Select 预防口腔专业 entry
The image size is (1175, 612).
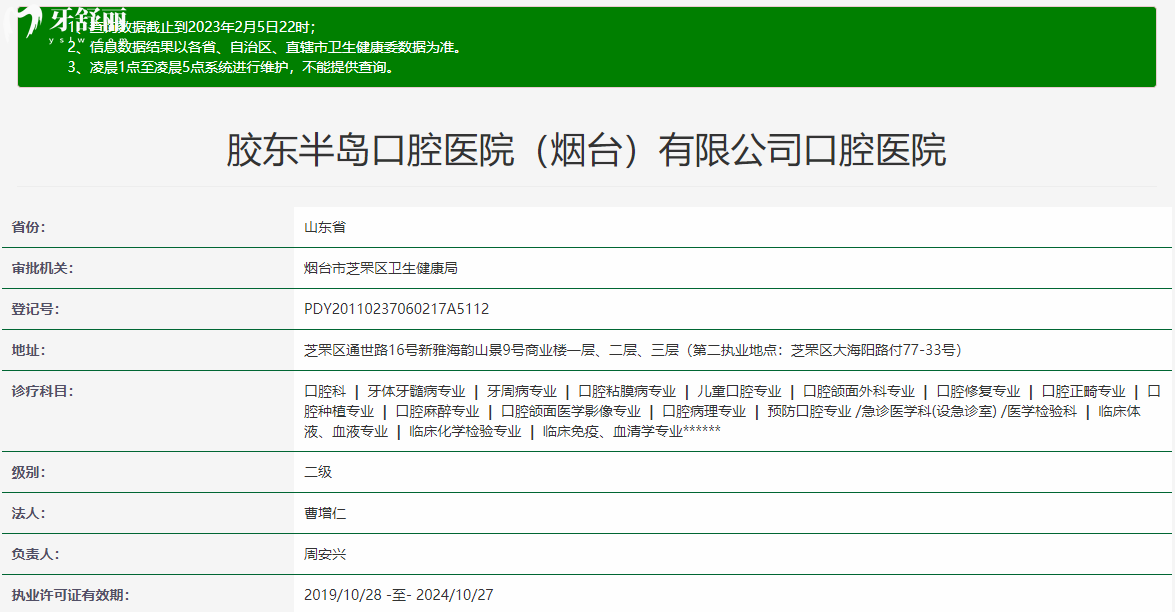pyautogui.click(x=809, y=411)
